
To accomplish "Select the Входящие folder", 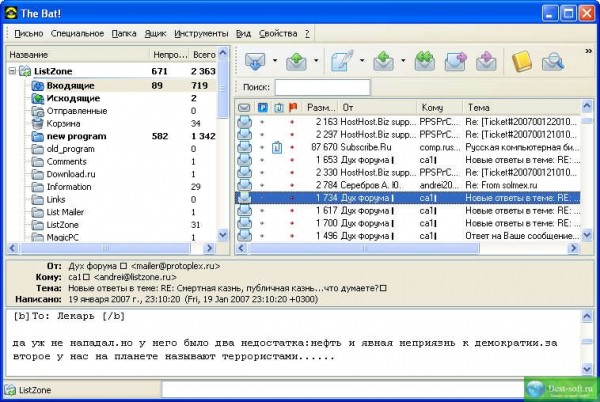I will (x=70, y=86).
